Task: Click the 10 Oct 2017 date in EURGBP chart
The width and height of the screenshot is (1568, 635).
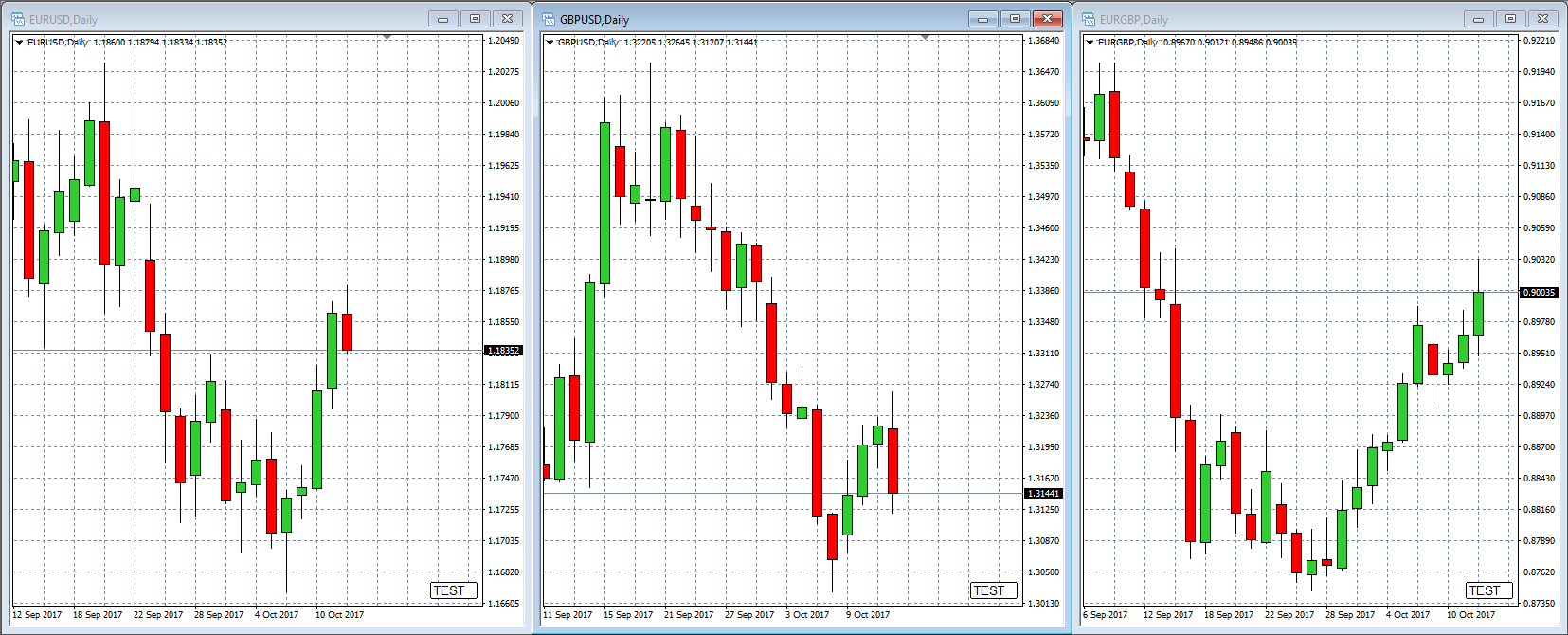Action: click(x=1470, y=615)
